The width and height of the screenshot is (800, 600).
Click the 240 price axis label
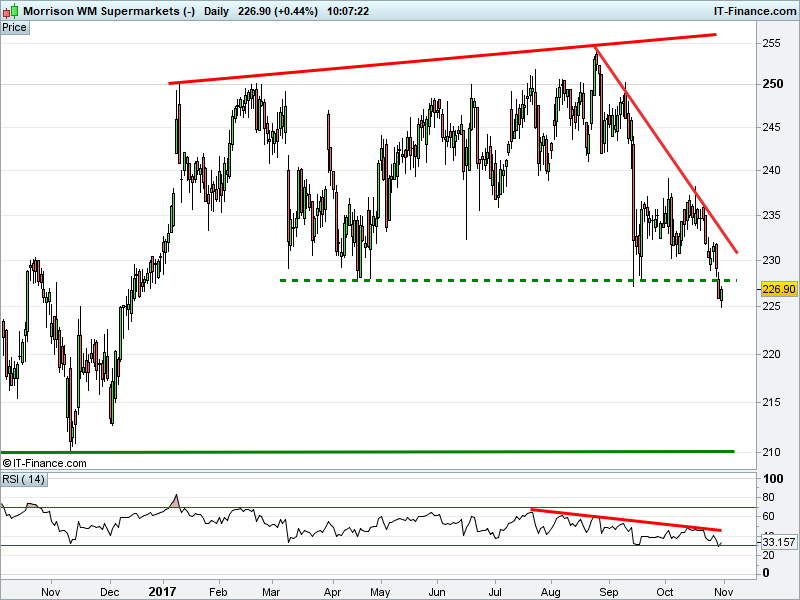pos(771,170)
